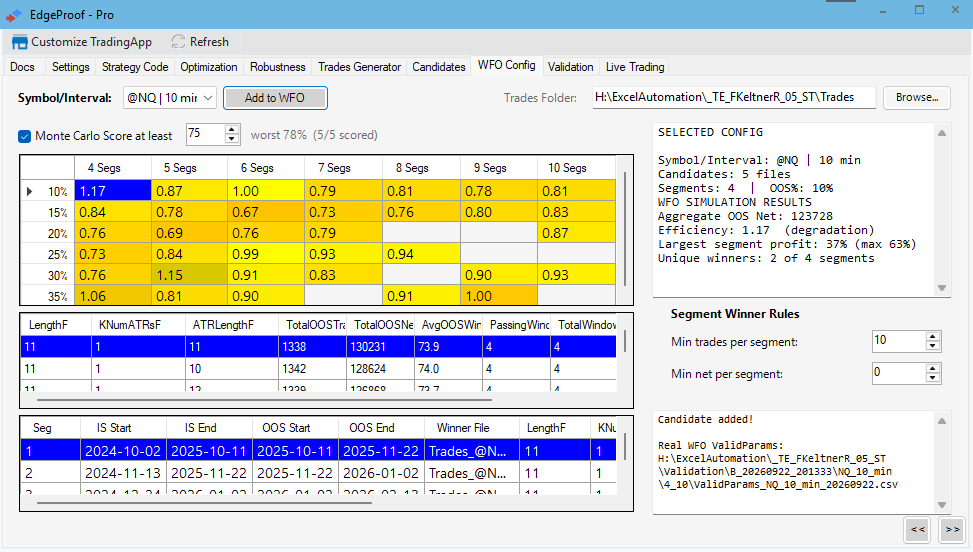This screenshot has height=552, width=973.
Task: Maximize the EdgeProof window
Action: pos(920,10)
